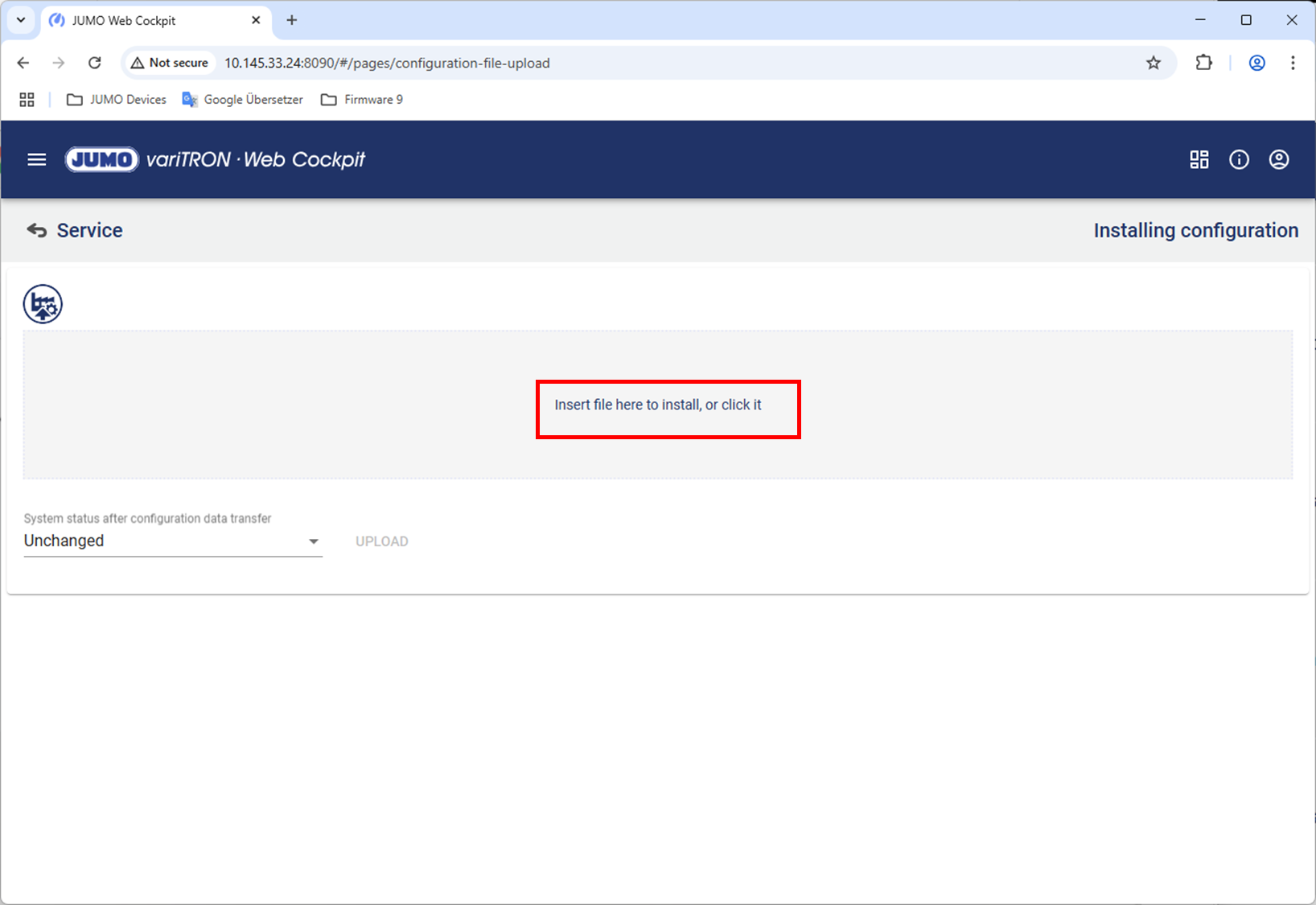Click the JUMO logo in the header
Image resolution: width=1316 pixels, height=905 pixels.
click(102, 159)
